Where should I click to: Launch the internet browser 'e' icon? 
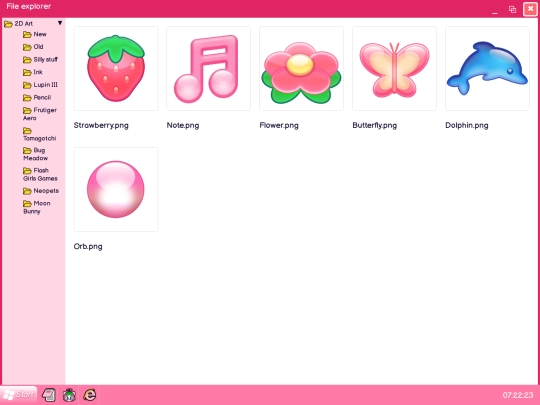pos(90,395)
